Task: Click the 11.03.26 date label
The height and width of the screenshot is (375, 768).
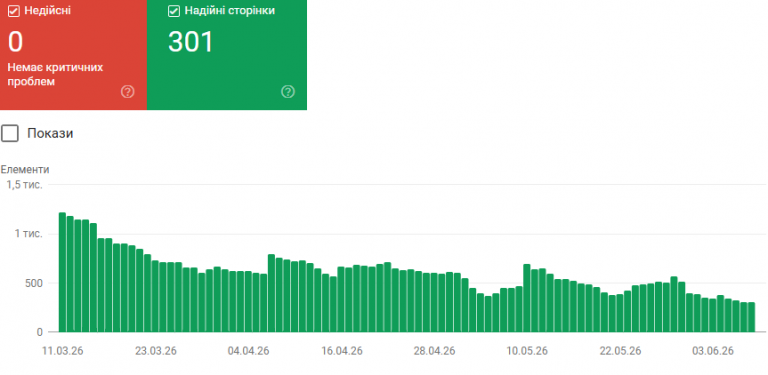Action: (63, 351)
